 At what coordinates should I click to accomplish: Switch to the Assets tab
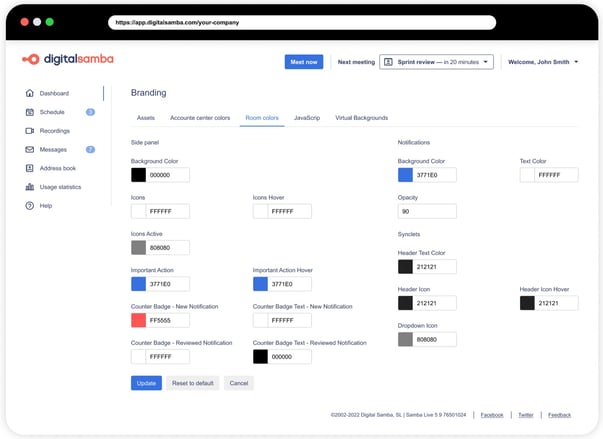point(145,118)
